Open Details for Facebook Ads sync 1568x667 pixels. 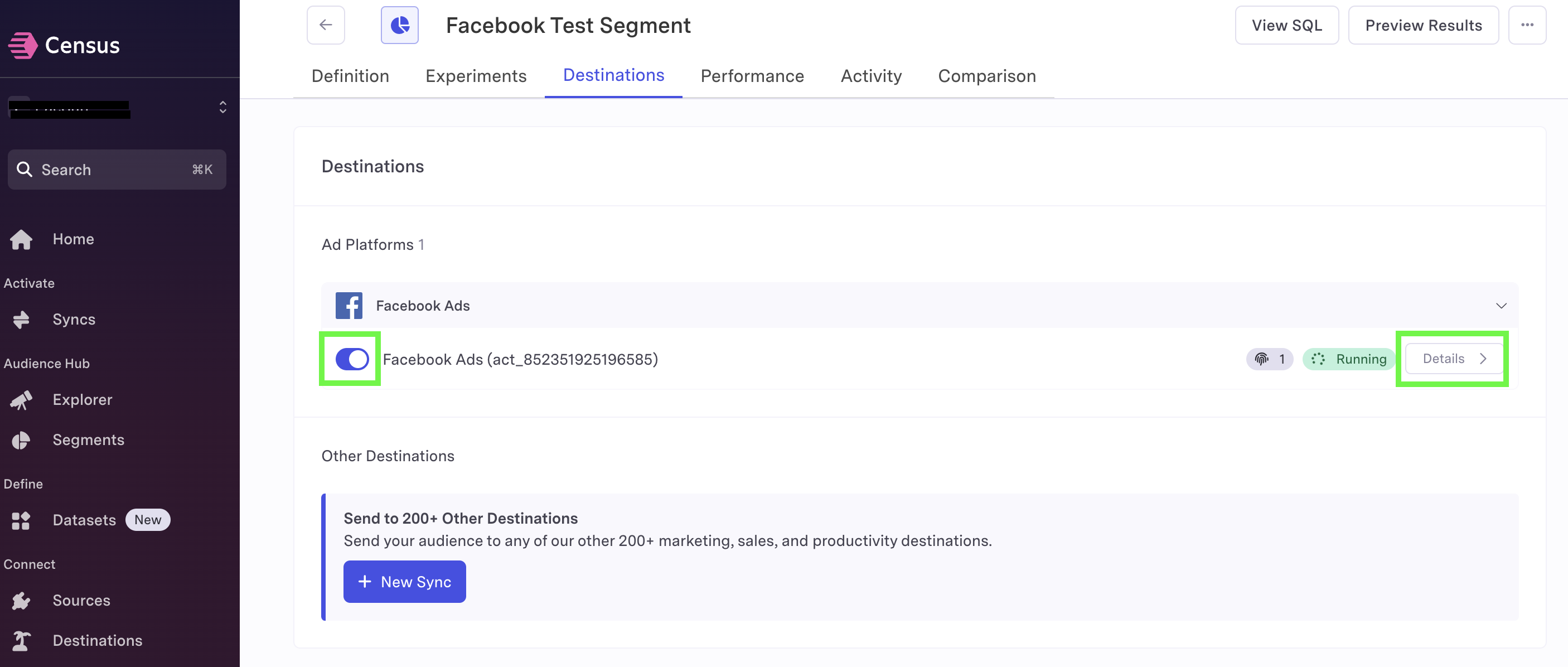tap(1453, 359)
